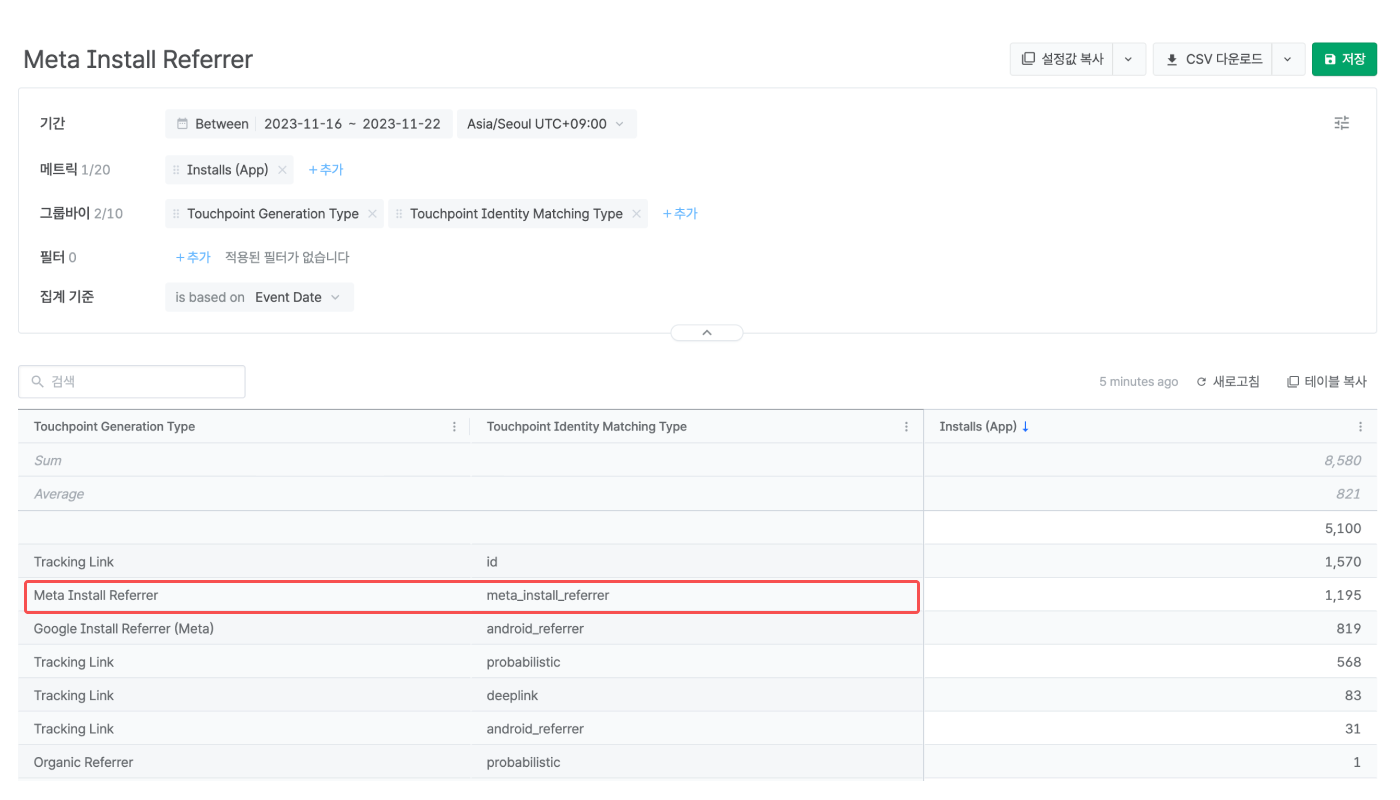Add a filter with +추가
This screenshot has height=800, width=1400.
point(193,257)
